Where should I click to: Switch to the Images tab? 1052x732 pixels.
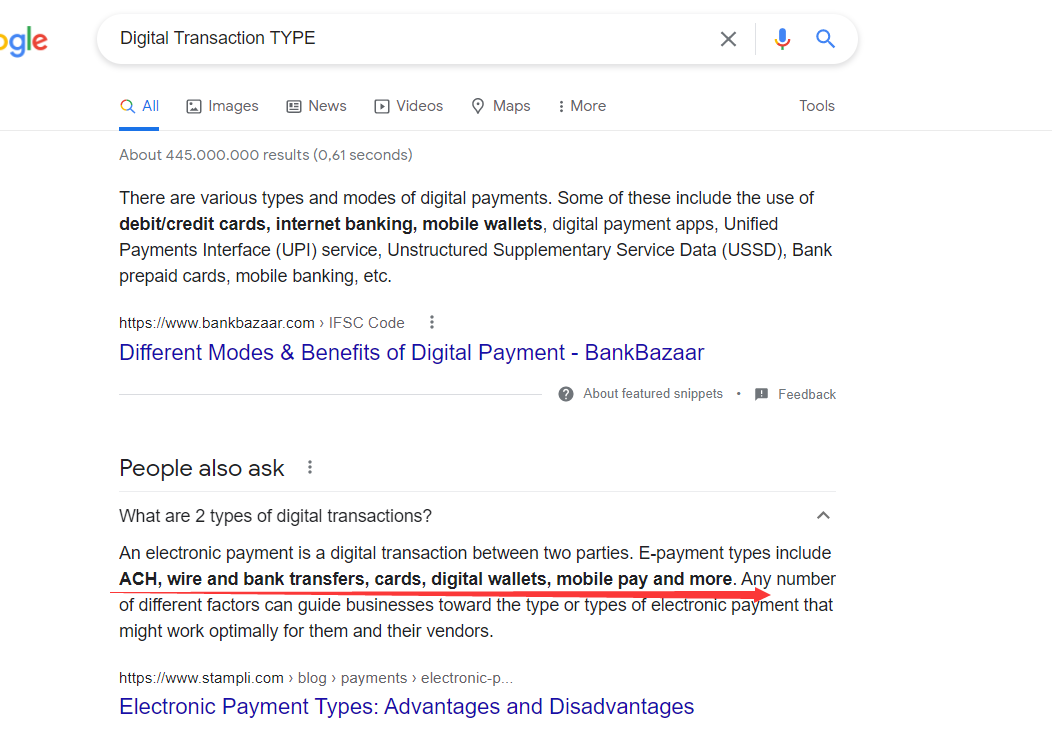click(222, 106)
